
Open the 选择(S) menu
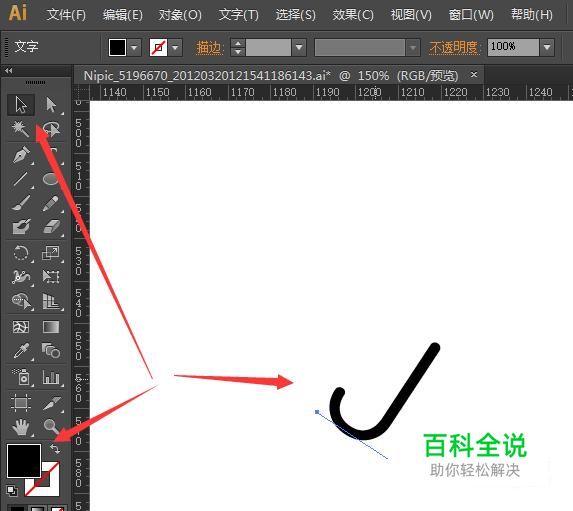point(295,15)
